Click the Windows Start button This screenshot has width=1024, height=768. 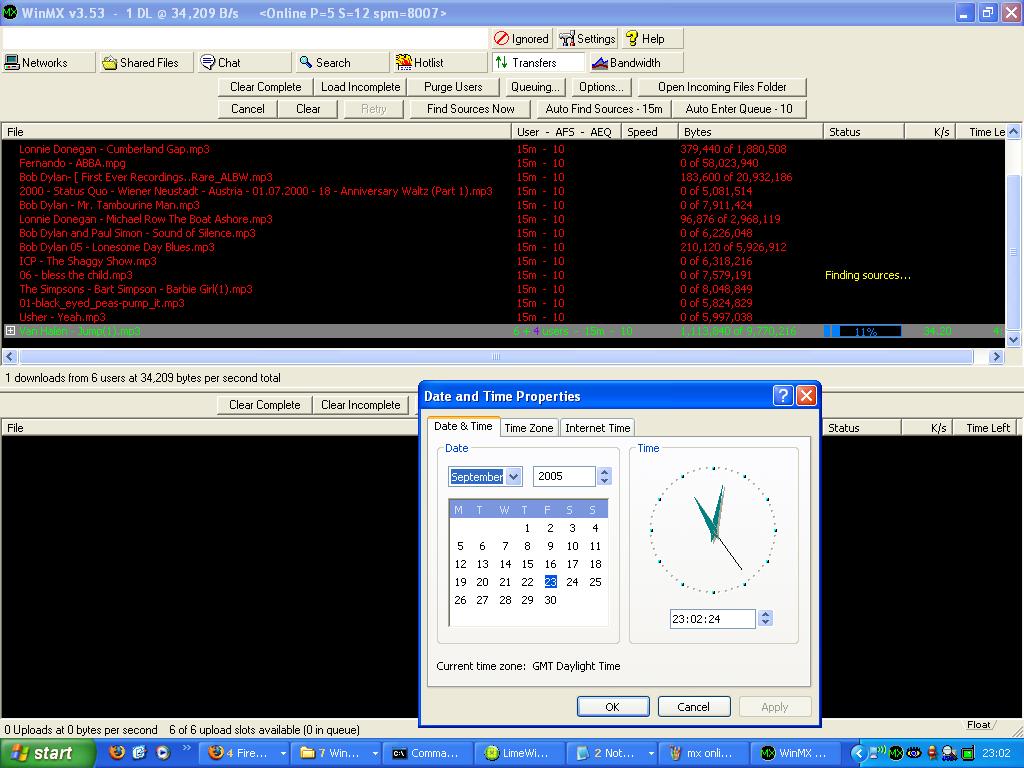point(46,753)
